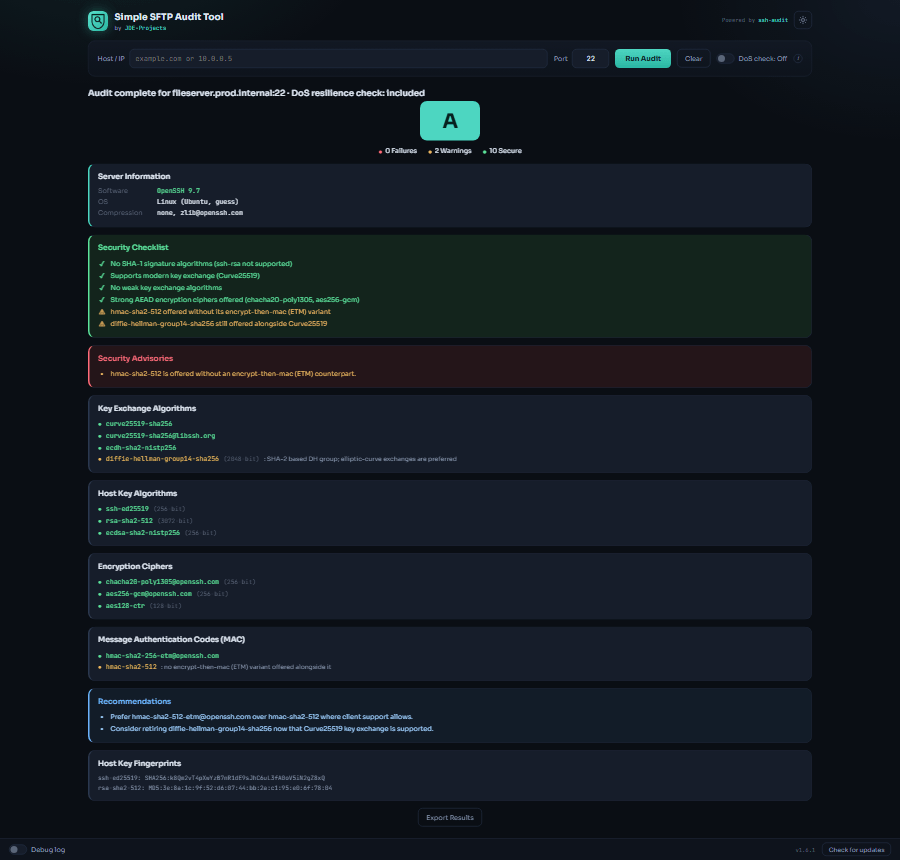The width and height of the screenshot is (900, 860).
Task: Click the '2 Warnings' count
Action: (452, 151)
